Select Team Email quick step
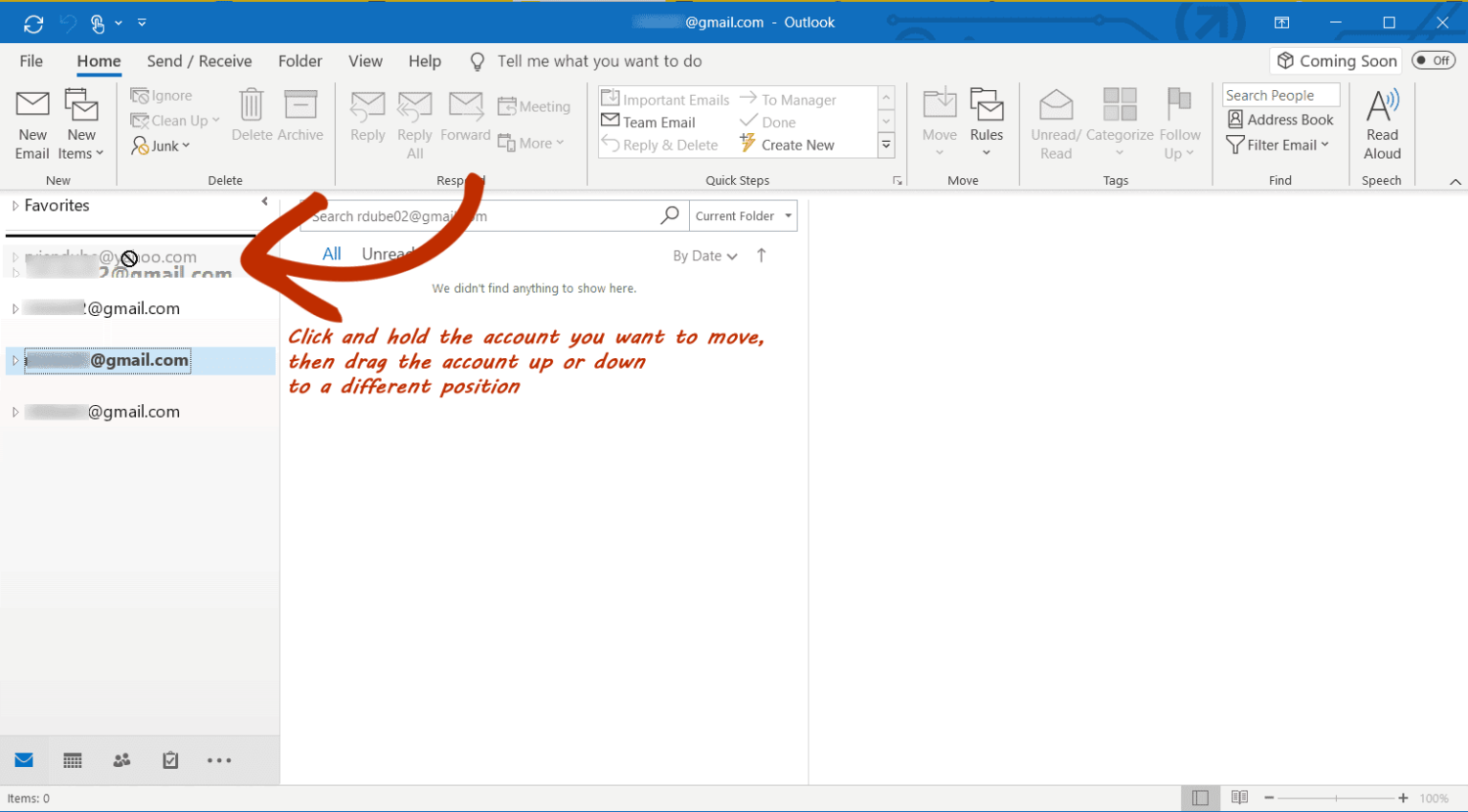 pos(648,122)
